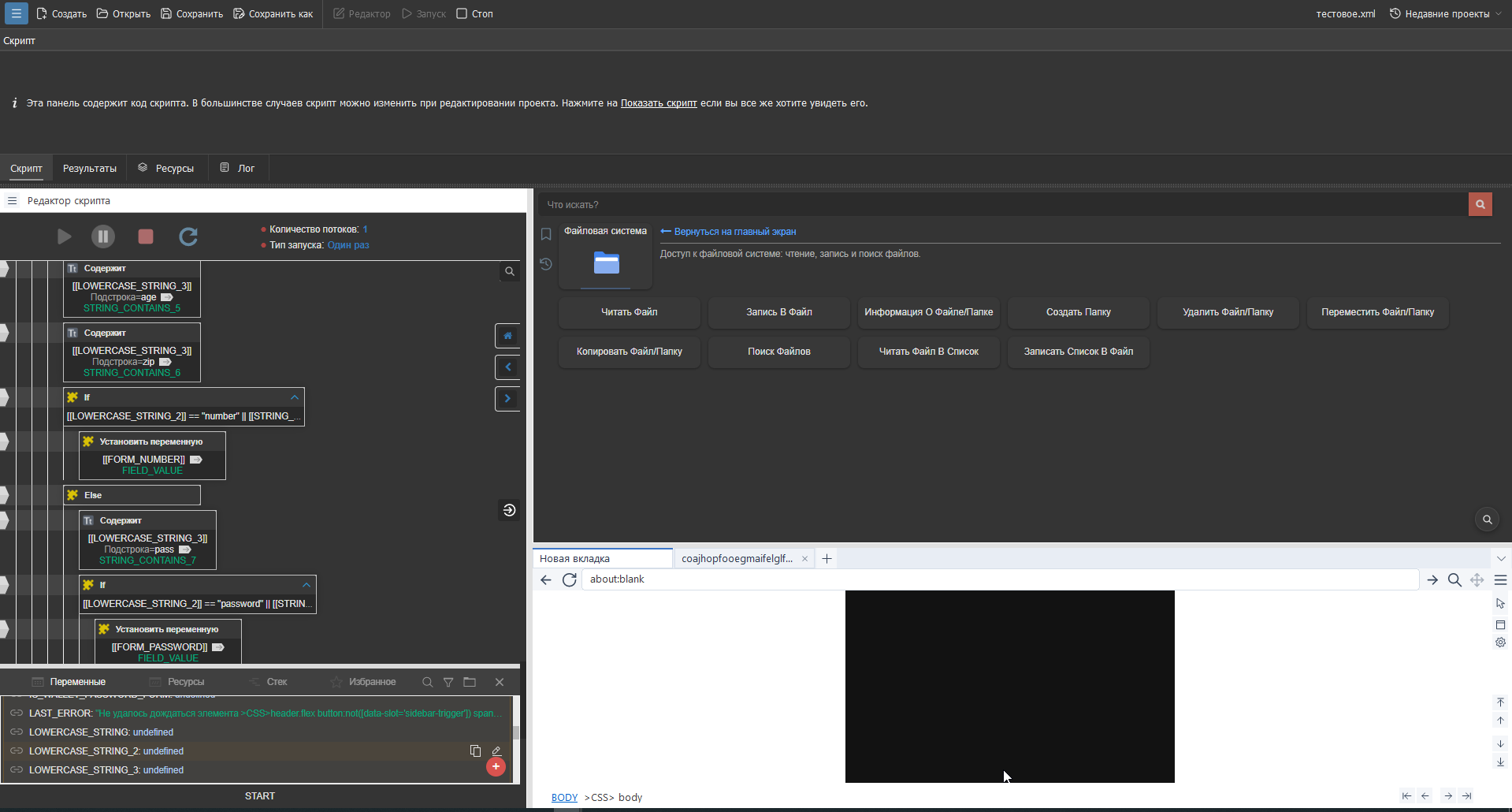The width and height of the screenshot is (1512, 812).
Task: Focus the Что искать search field
Action: click(x=1003, y=204)
